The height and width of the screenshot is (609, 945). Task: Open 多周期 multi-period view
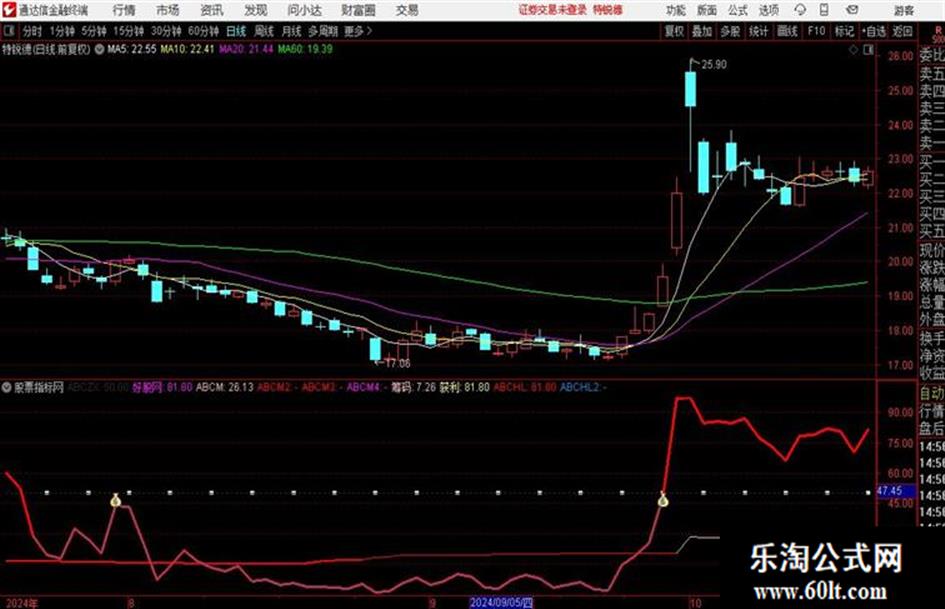point(323,31)
